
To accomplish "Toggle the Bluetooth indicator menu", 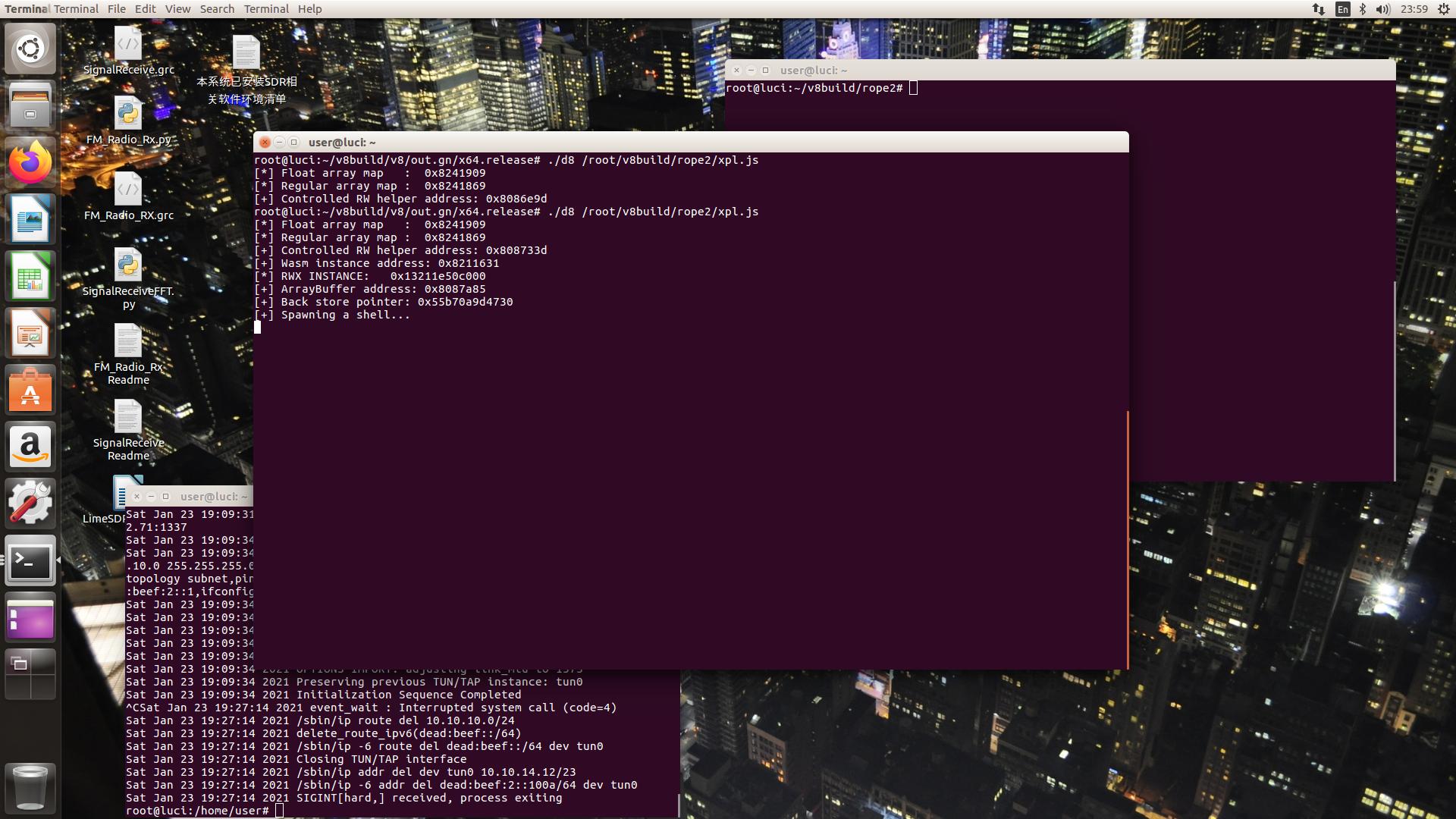I will point(1362,9).
